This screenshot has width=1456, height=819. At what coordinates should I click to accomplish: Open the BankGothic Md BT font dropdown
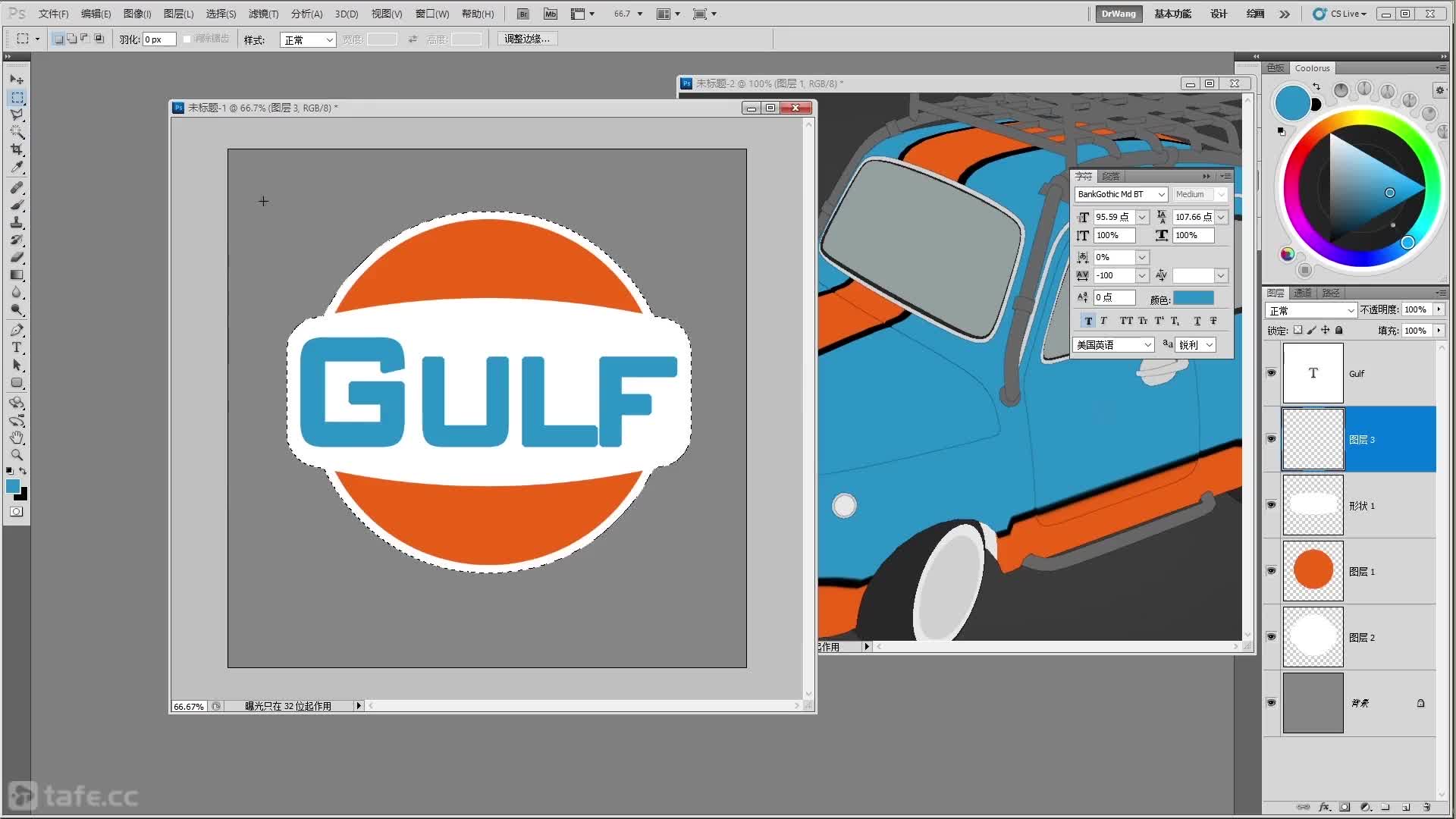1161,195
